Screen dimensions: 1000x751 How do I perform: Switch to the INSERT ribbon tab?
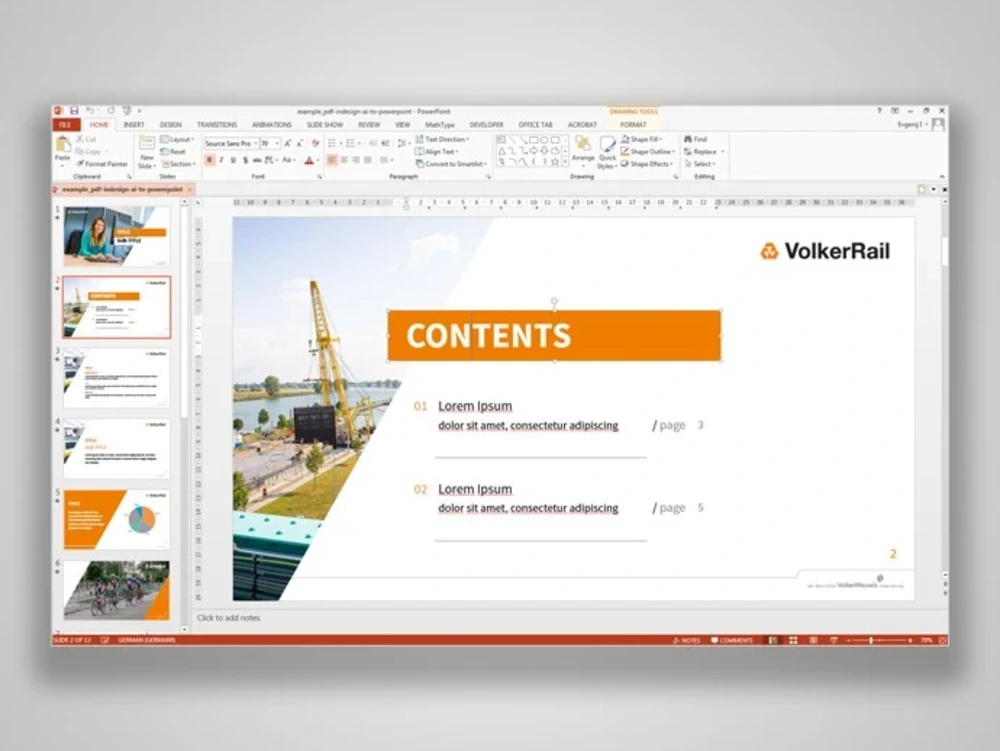coord(134,125)
